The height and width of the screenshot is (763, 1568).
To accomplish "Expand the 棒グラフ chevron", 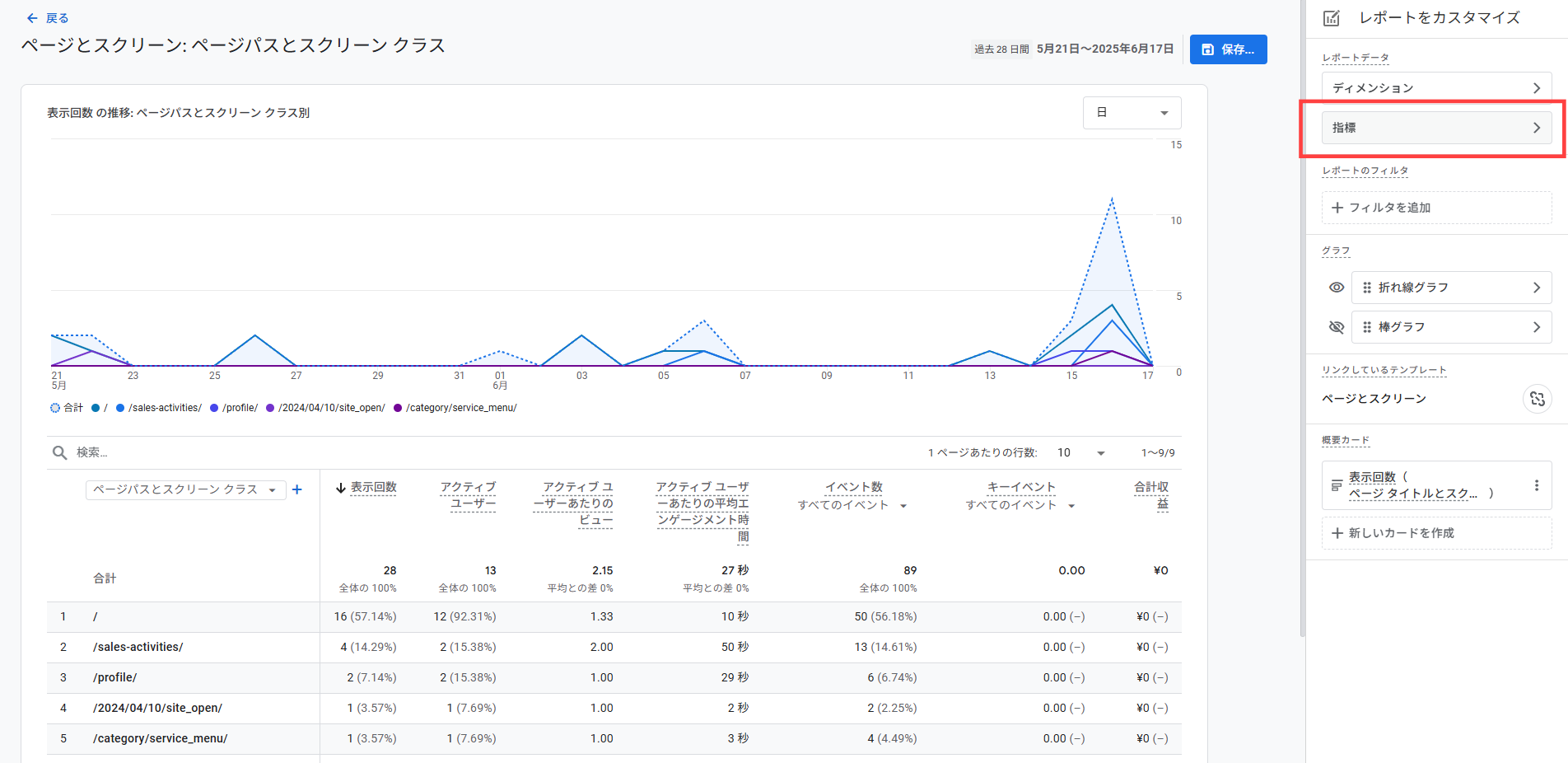I will 1537,327.
